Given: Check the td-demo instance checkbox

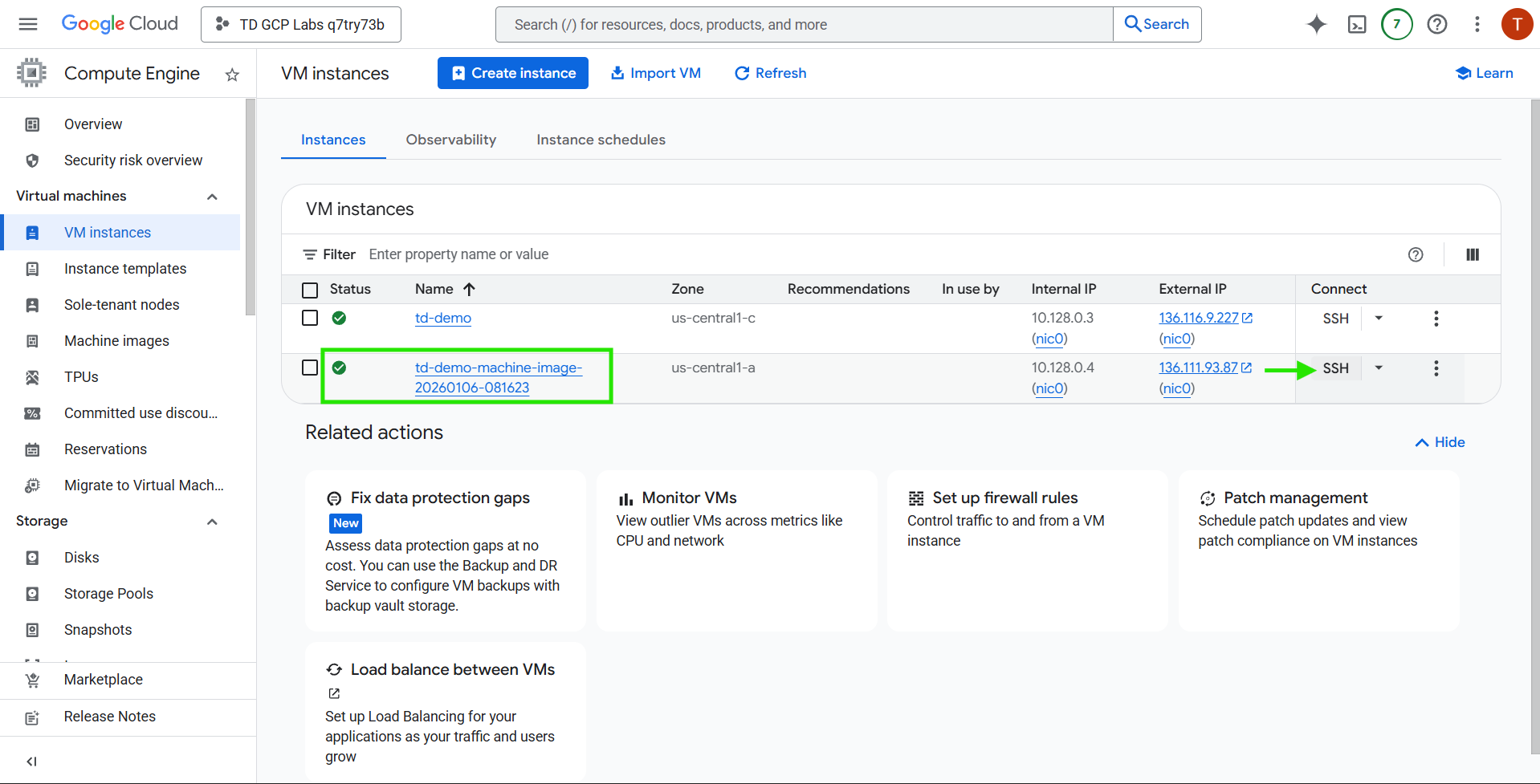Looking at the screenshot, I should point(310,318).
